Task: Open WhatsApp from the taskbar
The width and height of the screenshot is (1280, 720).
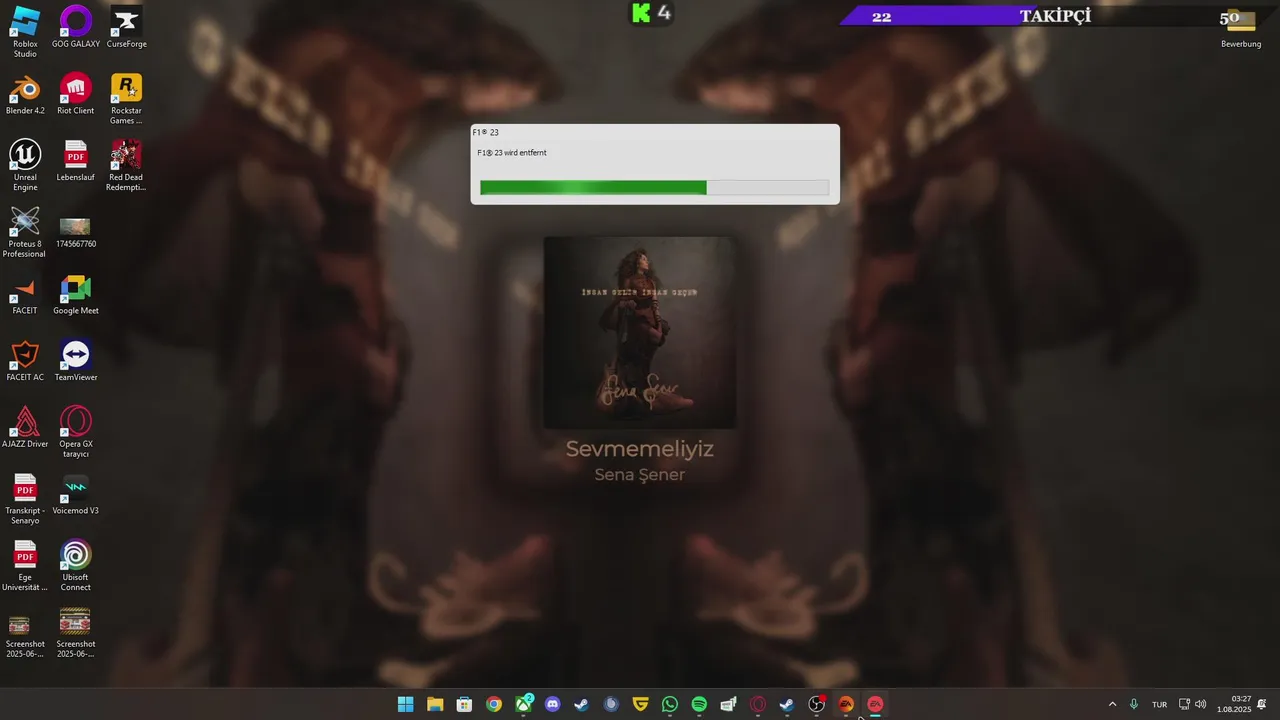Action: point(670,704)
